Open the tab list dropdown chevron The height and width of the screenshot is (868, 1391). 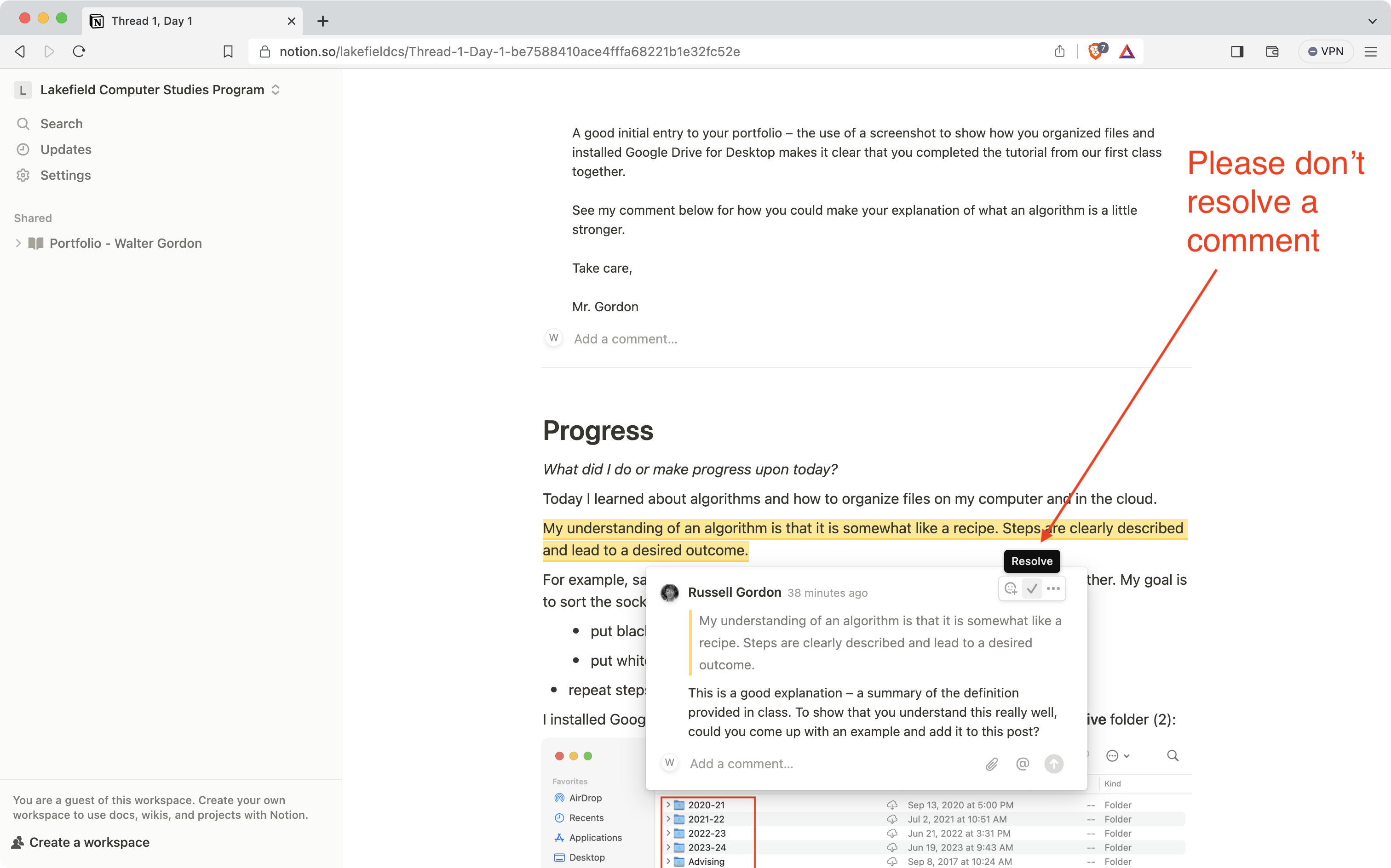(1372, 21)
